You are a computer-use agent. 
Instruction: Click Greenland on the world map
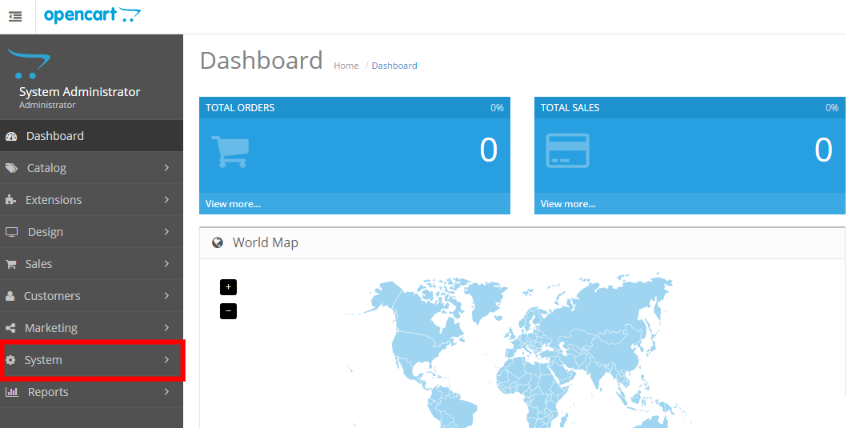pos(486,300)
